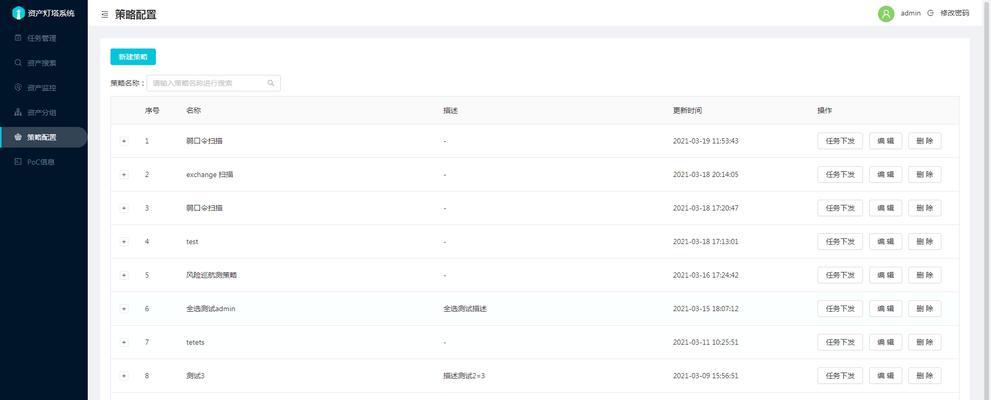Click 删除 for row 1 弱口令扫描
Image resolution: width=991 pixels, height=400 pixels.
925,141
